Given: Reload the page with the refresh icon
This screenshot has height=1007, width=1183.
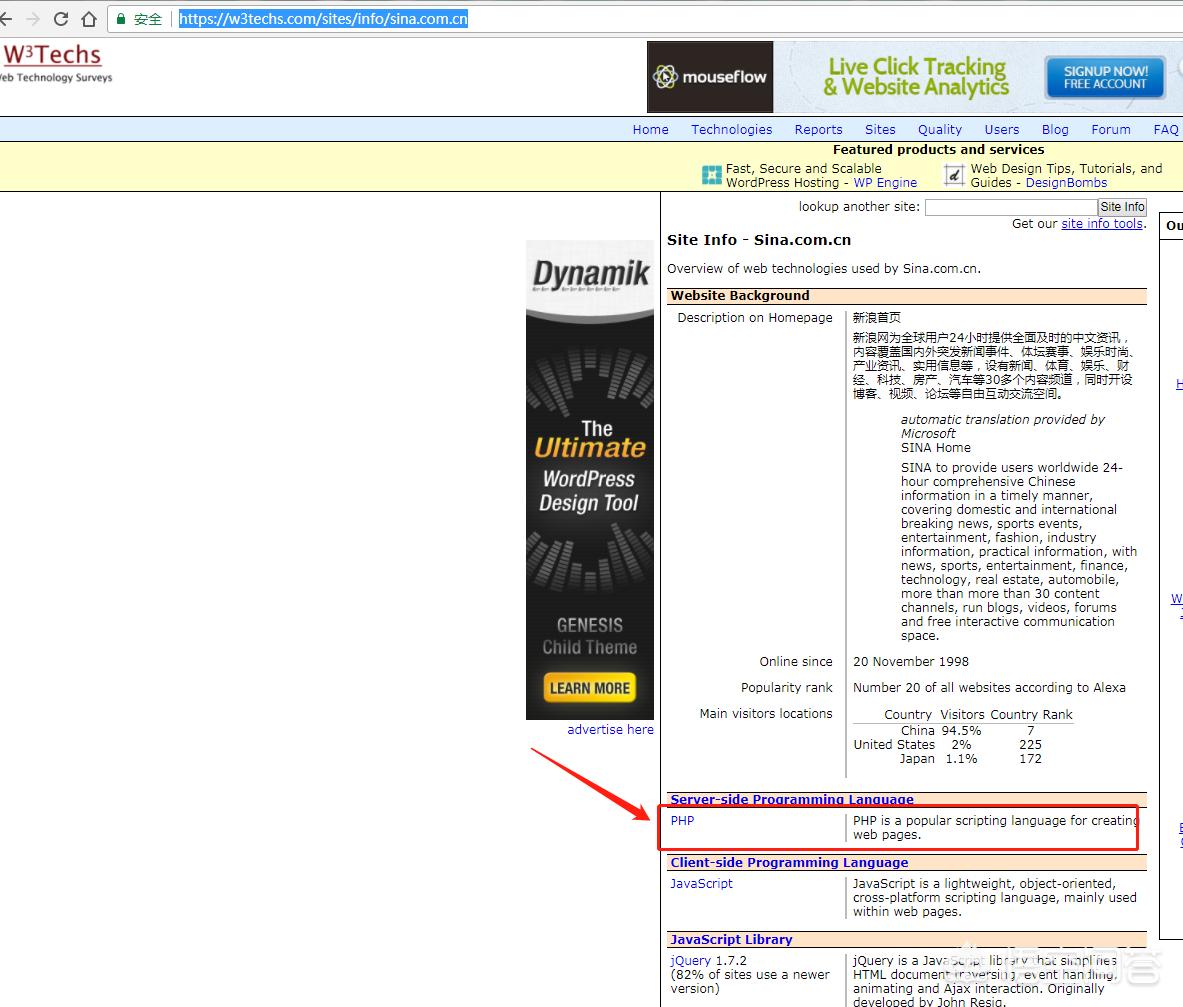Looking at the screenshot, I should click(61, 19).
